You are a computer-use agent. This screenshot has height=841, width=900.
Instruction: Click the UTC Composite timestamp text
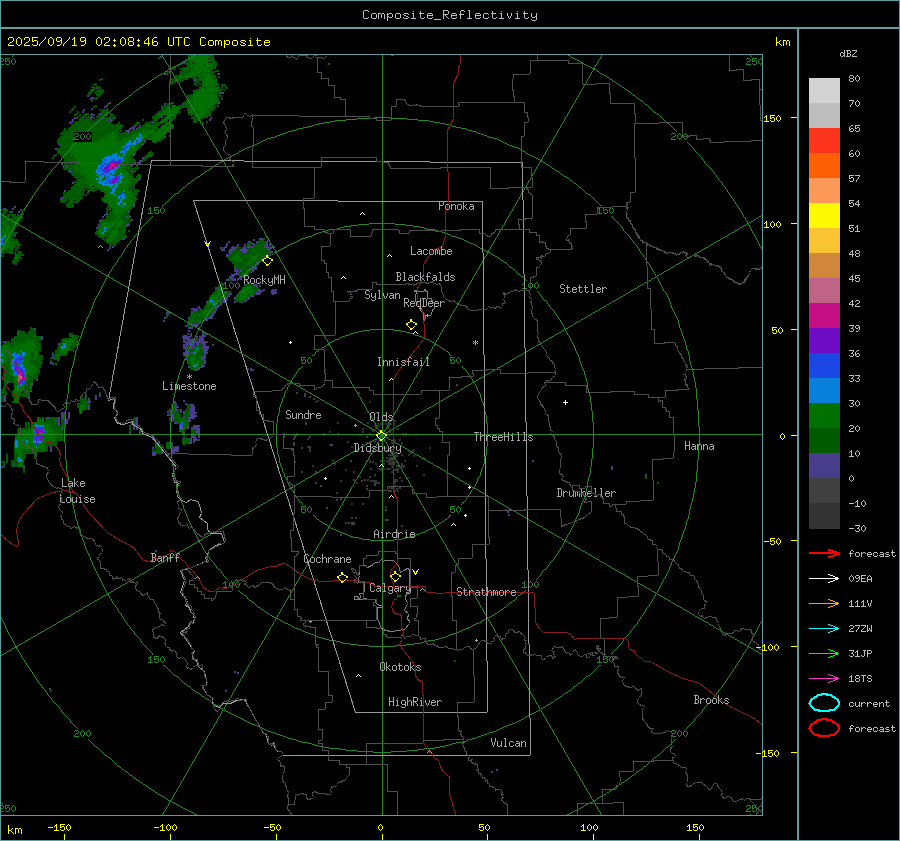pos(139,42)
